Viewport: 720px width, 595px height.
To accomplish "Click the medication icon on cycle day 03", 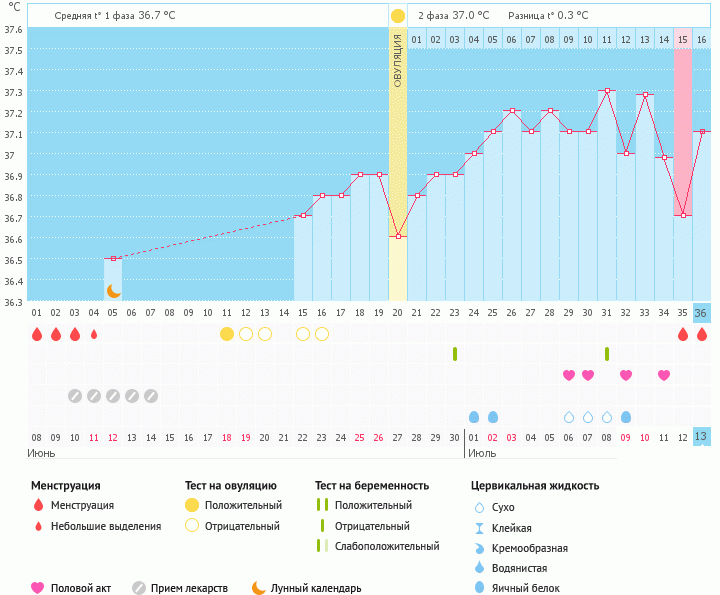I will [x=75, y=396].
